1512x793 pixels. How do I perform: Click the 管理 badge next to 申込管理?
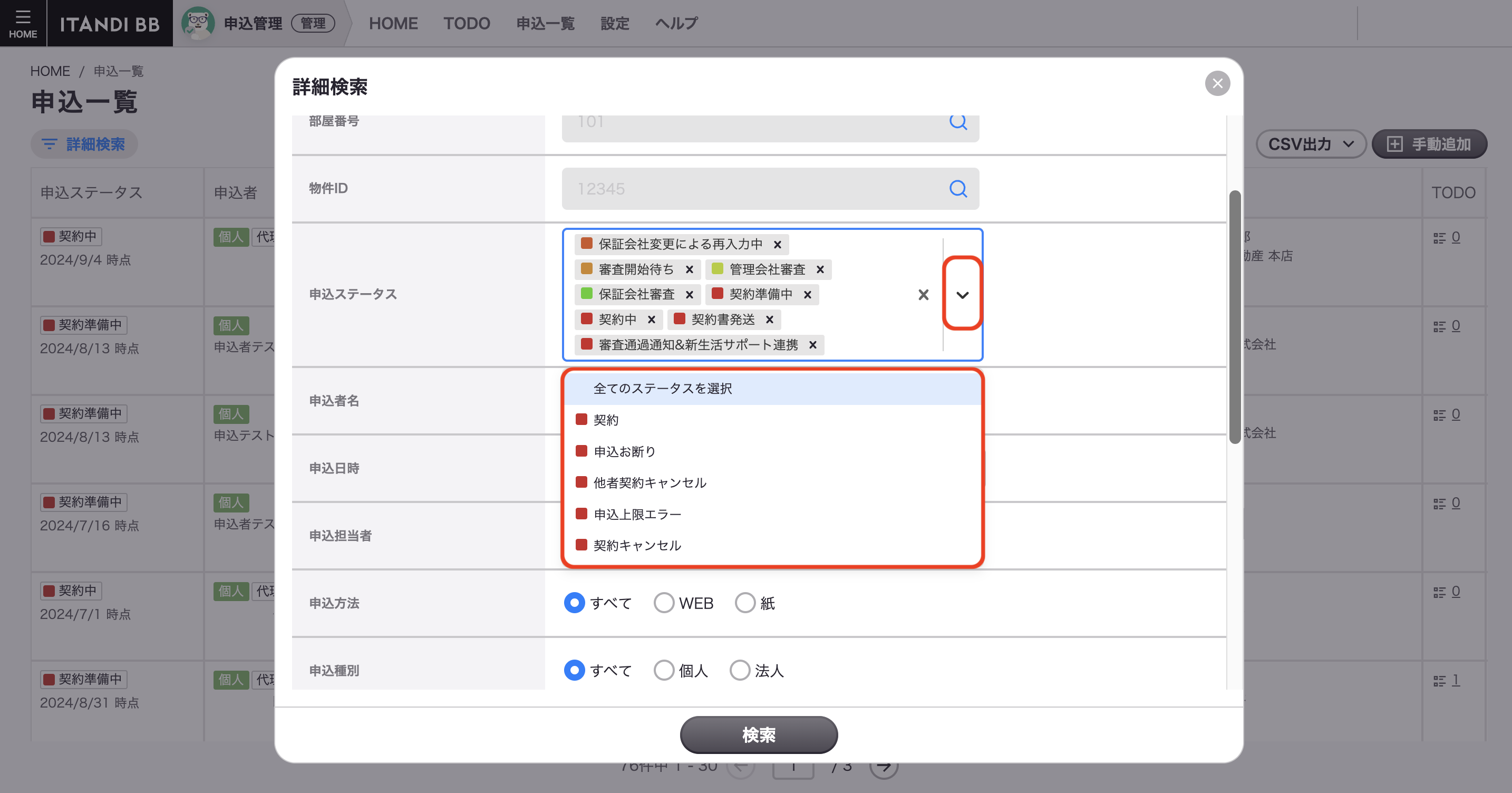tap(313, 24)
